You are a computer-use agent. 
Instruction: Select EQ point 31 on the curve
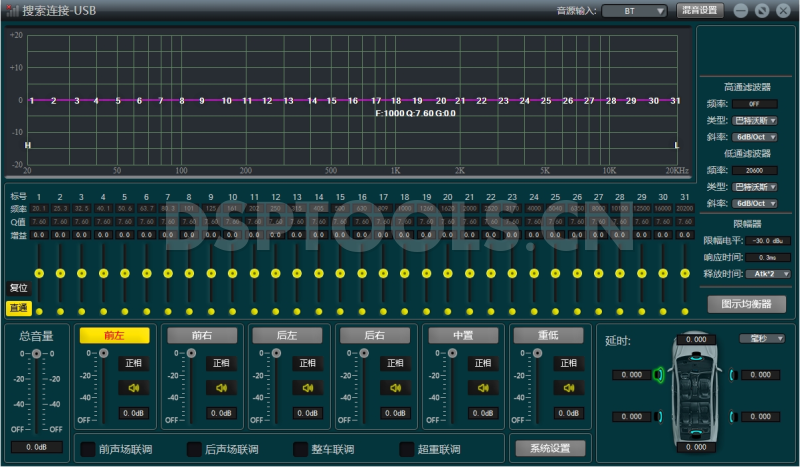(675, 101)
